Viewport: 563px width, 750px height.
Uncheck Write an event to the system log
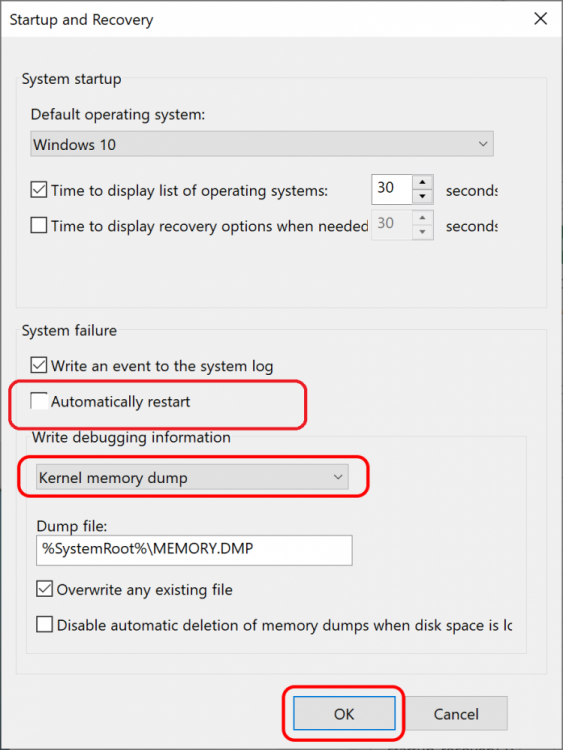point(39,365)
